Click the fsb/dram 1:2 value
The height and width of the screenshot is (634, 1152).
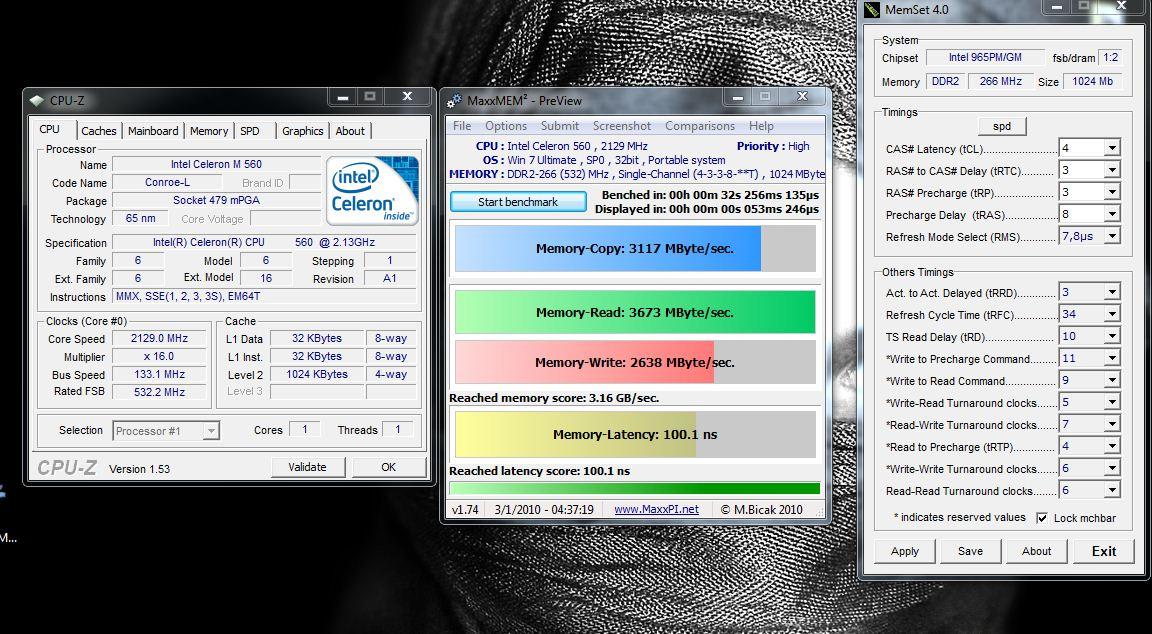coord(1110,57)
